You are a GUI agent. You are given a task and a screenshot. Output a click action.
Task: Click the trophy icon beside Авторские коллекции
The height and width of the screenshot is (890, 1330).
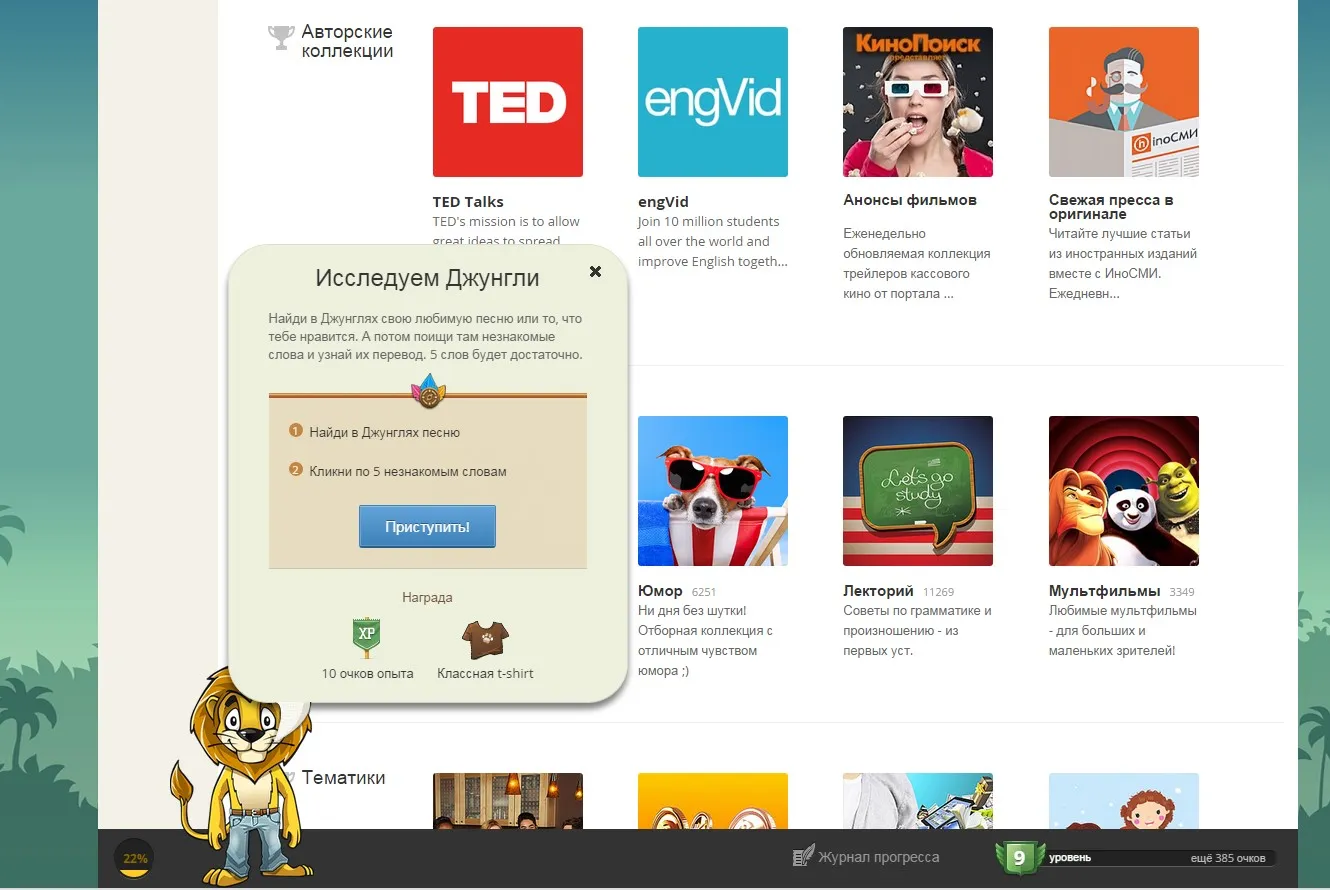pos(280,38)
